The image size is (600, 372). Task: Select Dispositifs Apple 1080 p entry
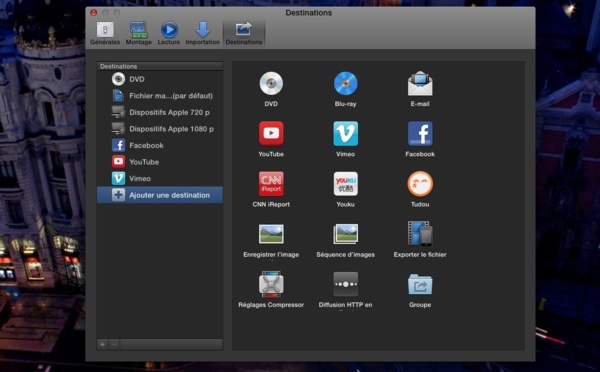pyautogui.click(x=160, y=129)
